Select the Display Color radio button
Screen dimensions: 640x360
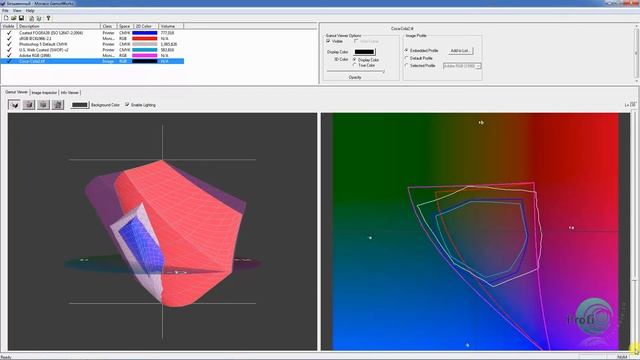355,60
